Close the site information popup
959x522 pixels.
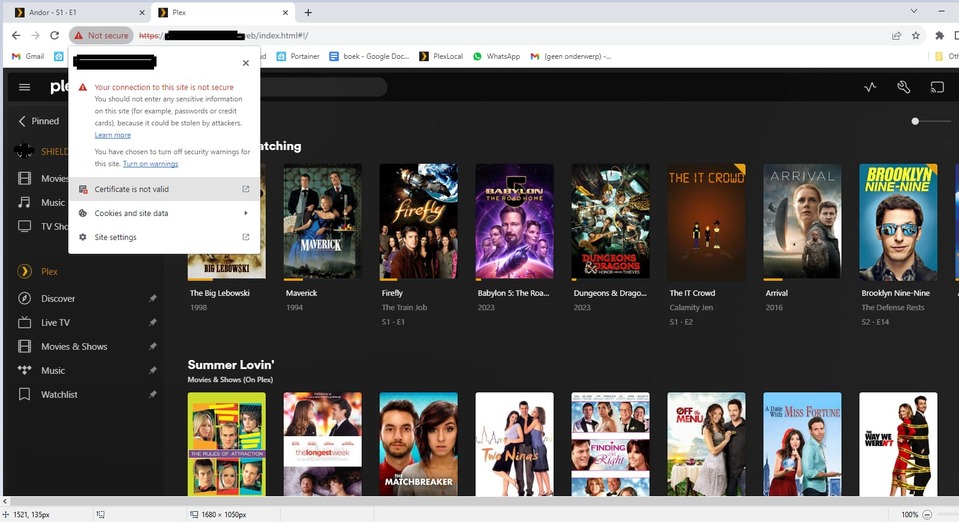point(246,63)
